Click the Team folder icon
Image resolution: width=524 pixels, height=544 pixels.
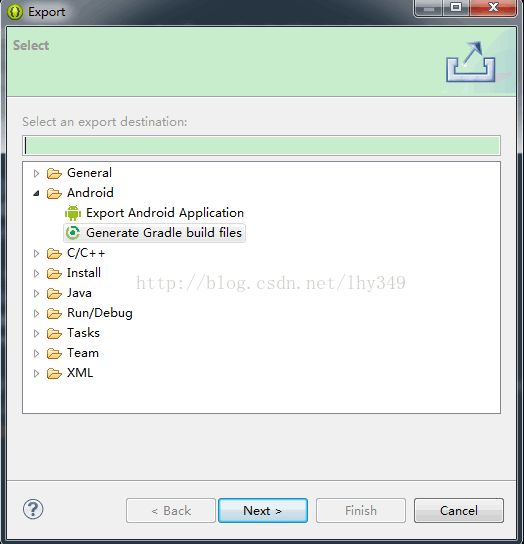tap(54, 354)
